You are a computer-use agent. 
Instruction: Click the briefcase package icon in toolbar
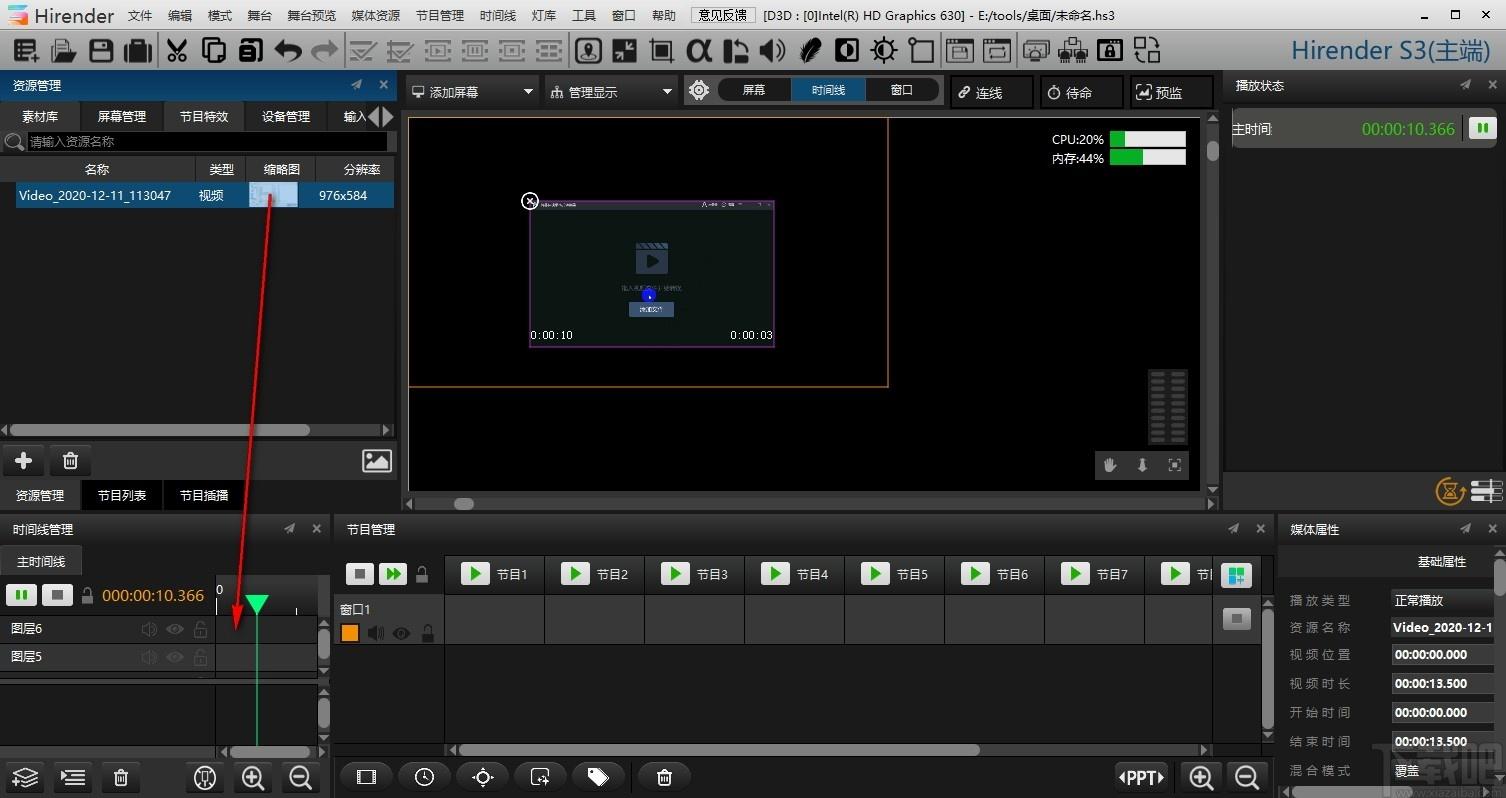click(138, 50)
